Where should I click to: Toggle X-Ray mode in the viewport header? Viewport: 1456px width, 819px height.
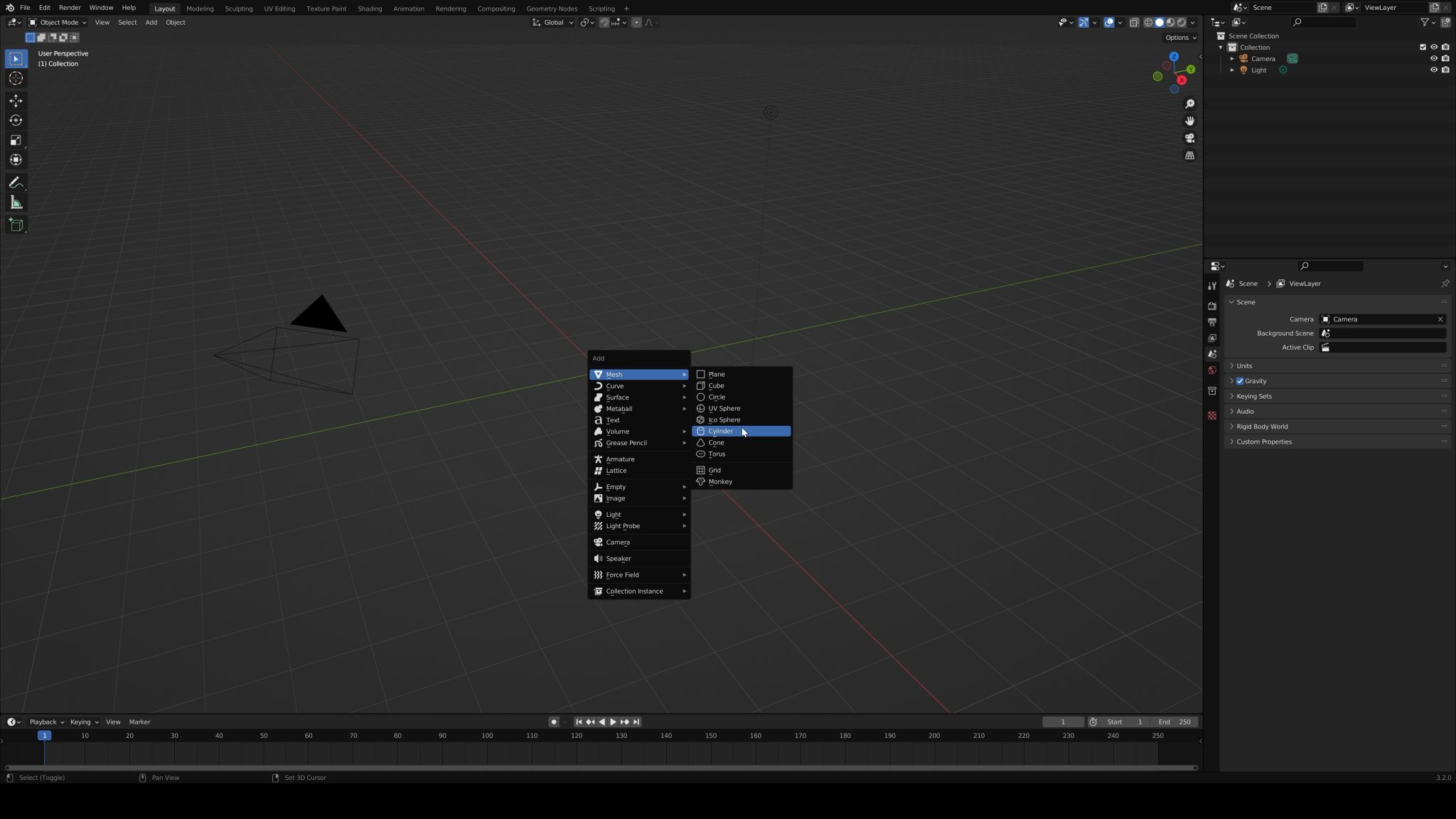point(1135,22)
